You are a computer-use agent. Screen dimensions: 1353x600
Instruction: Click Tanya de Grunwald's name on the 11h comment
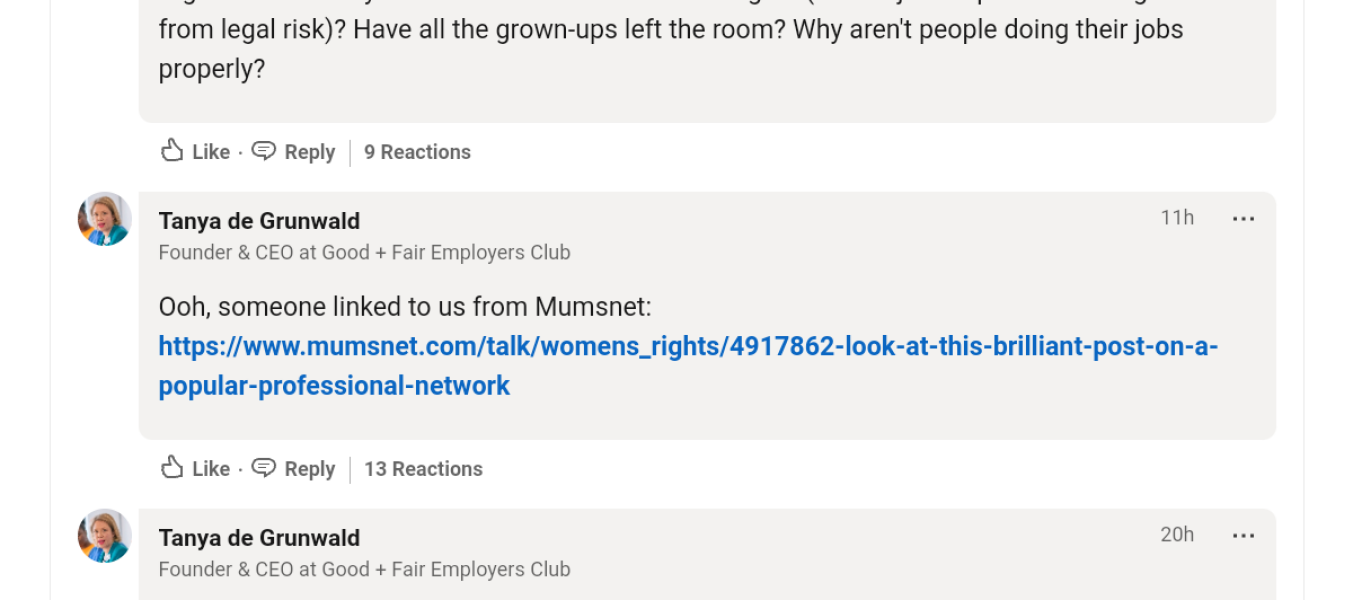(x=259, y=220)
